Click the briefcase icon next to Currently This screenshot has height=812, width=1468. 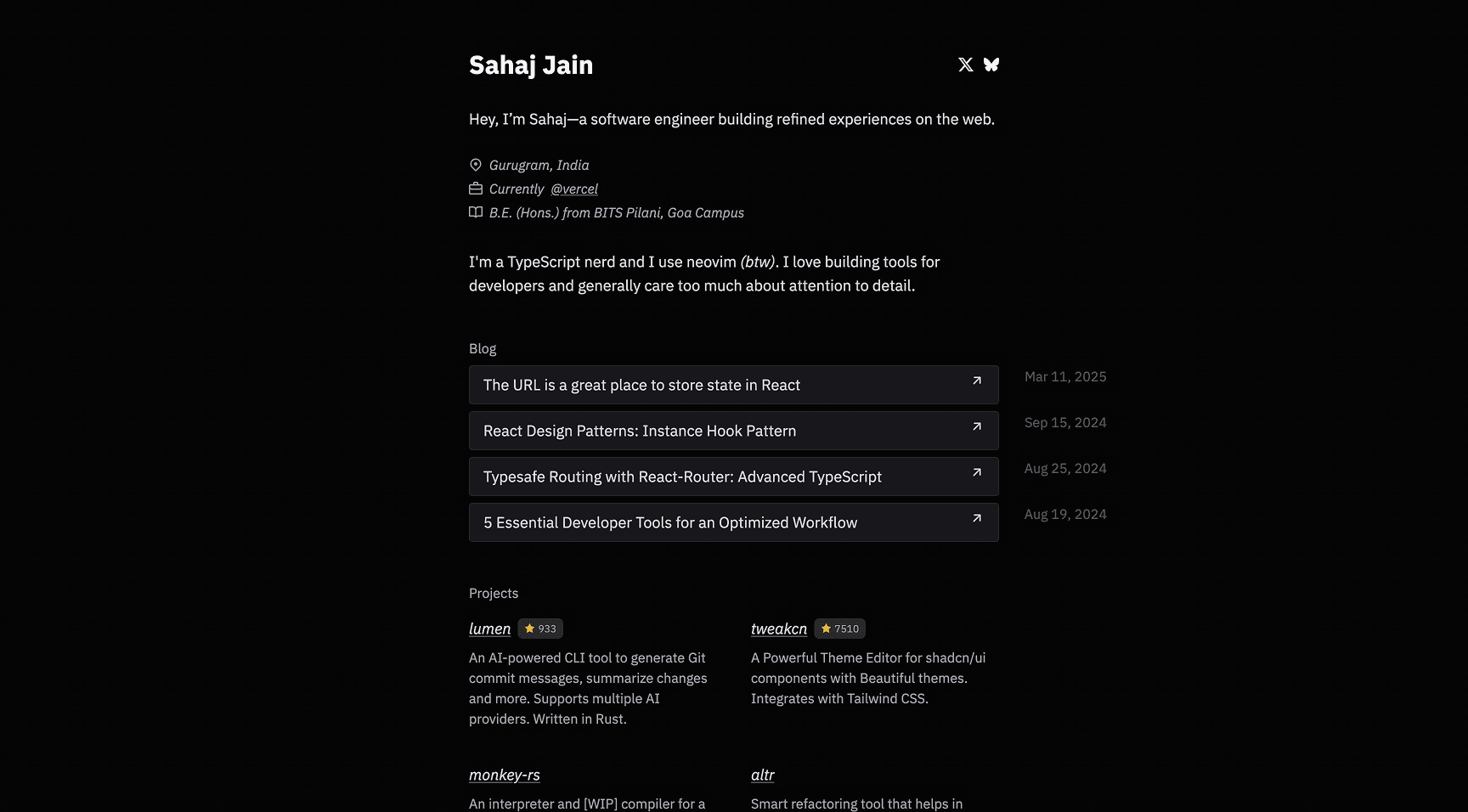coord(476,189)
